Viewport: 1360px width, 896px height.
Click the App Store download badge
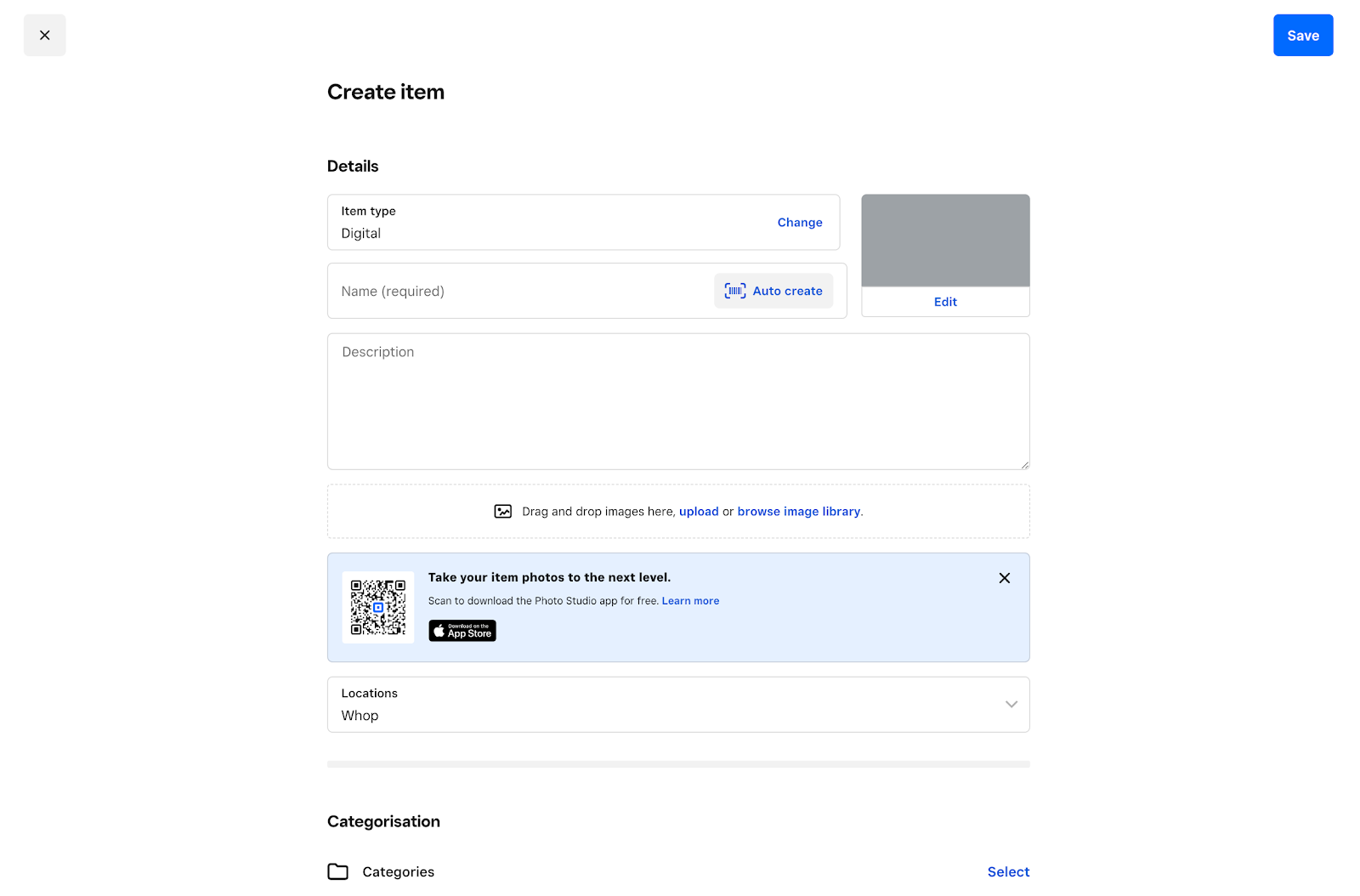462,631
